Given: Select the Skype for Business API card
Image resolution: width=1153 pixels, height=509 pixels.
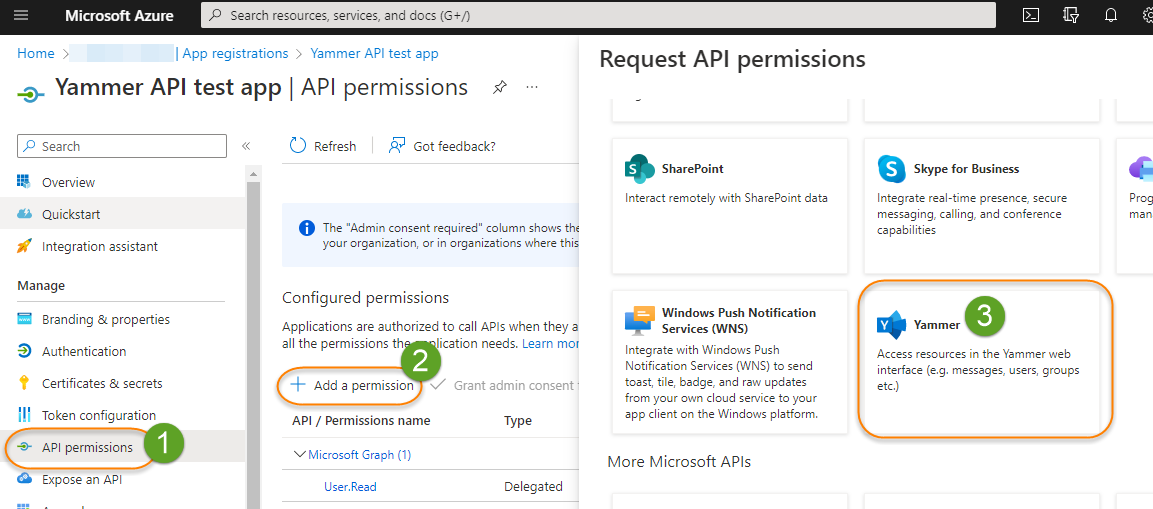Looking at the screenshot, I should [x=982, y=207].
